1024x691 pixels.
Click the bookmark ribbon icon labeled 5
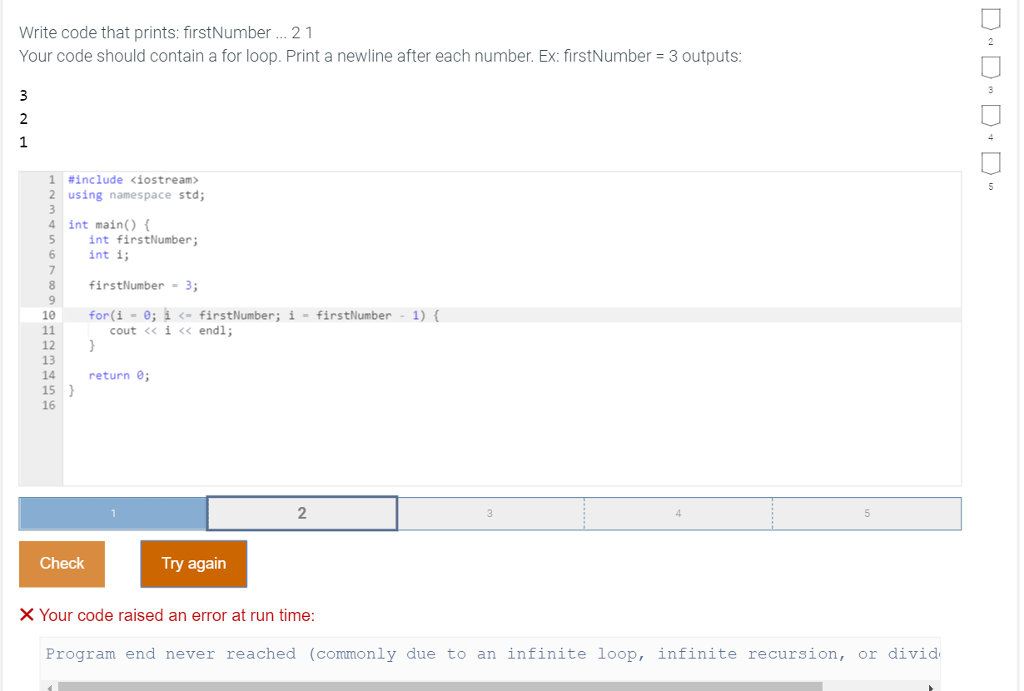990,163
